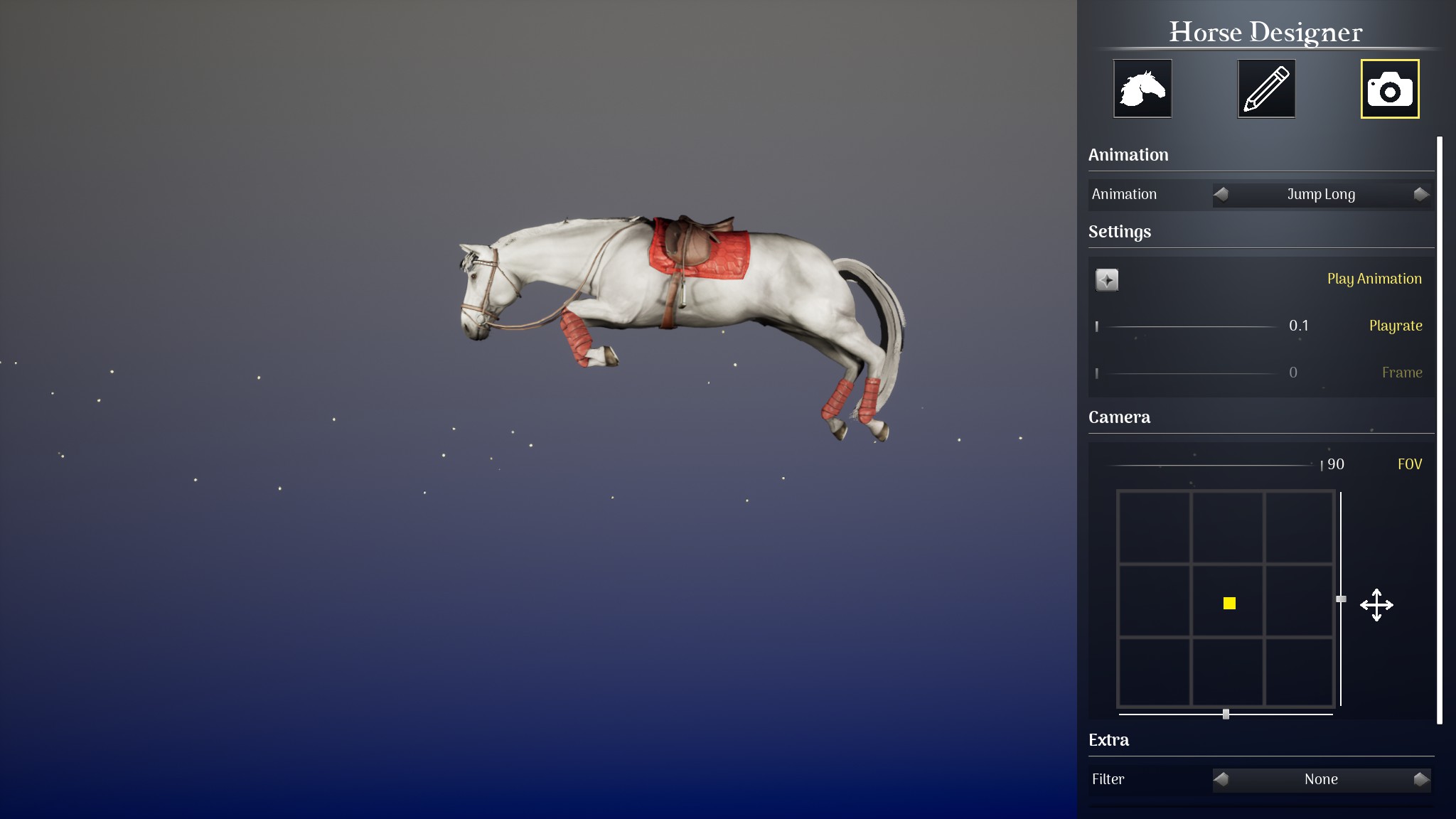Switch to previous animation with left arrow

1221,194
